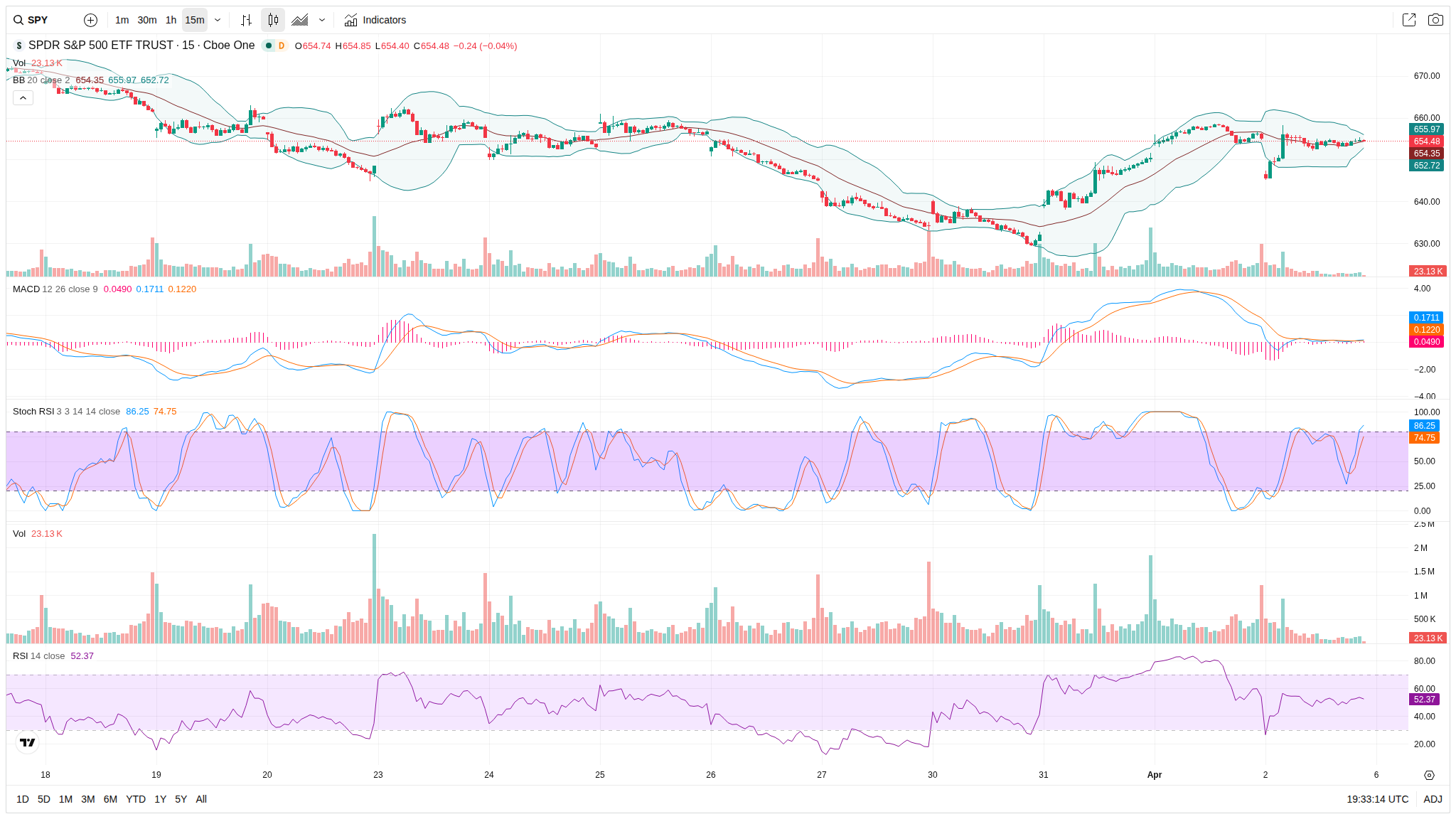Click the 654.48 current price label
1456x819 pixels.
[x=1426, y=141]
